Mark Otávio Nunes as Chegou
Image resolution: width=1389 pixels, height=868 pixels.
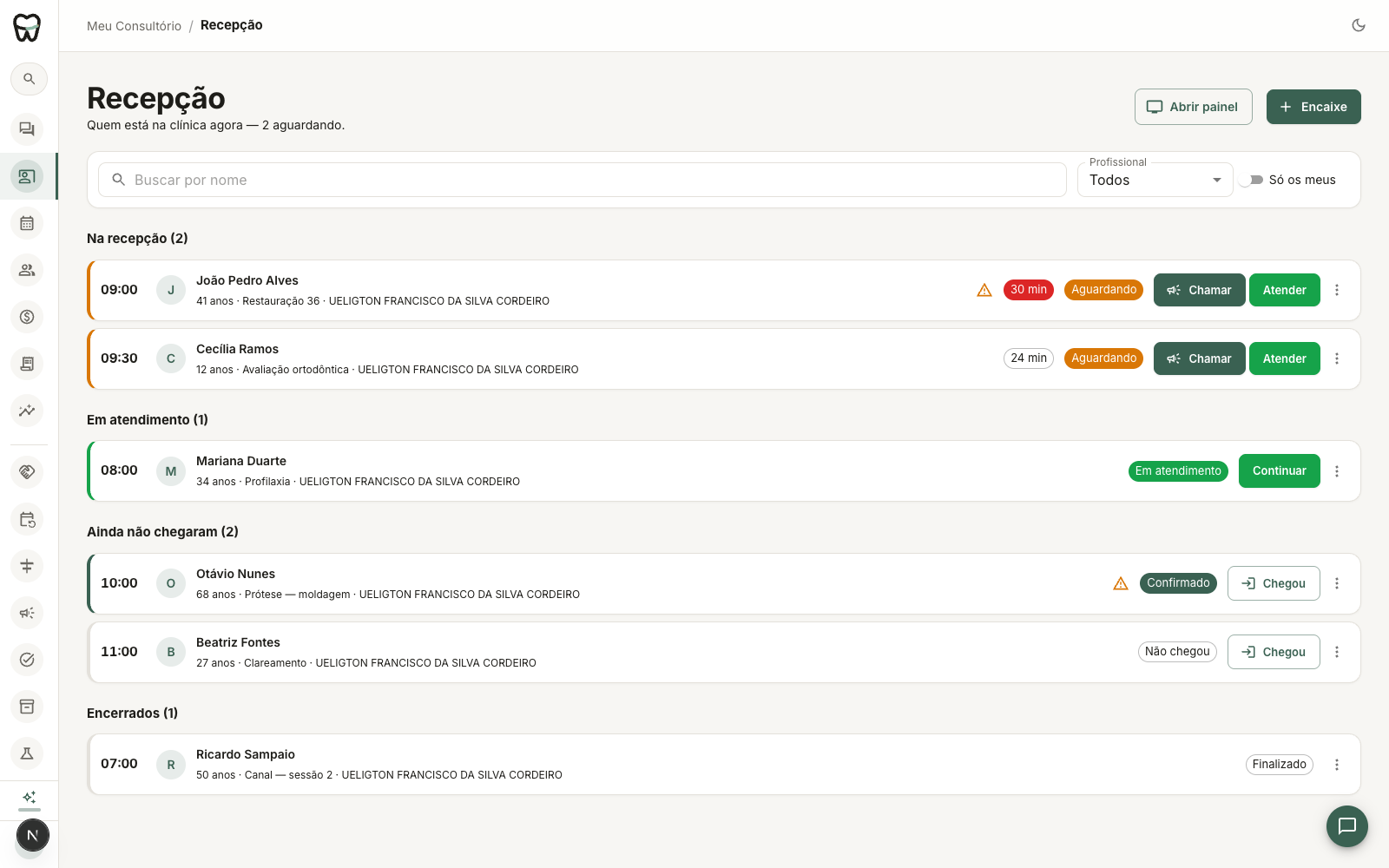(1274, 583)
